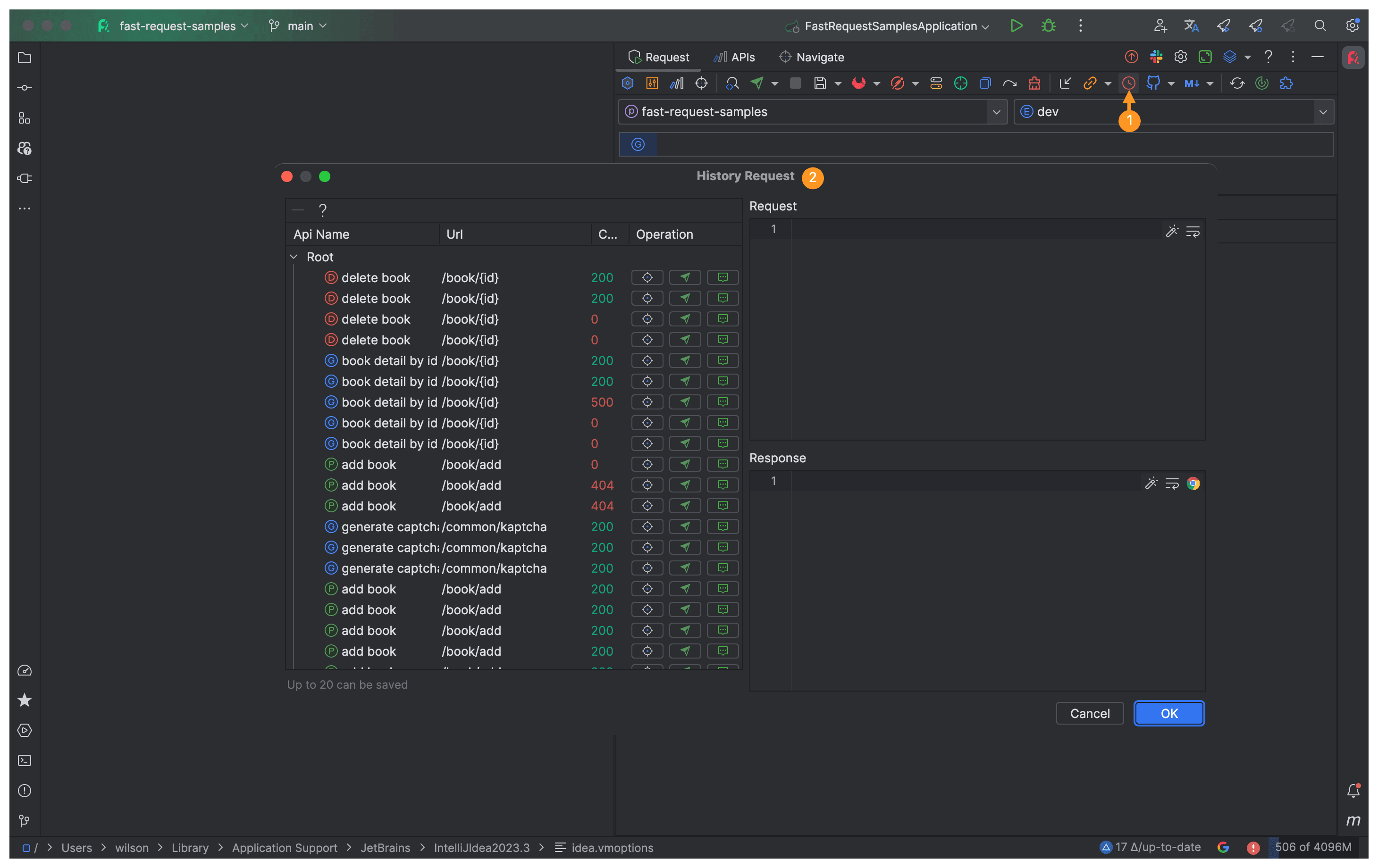Toggle soft-wrap in the Request editor
1378x868 pixels.
coord(1193,232)
